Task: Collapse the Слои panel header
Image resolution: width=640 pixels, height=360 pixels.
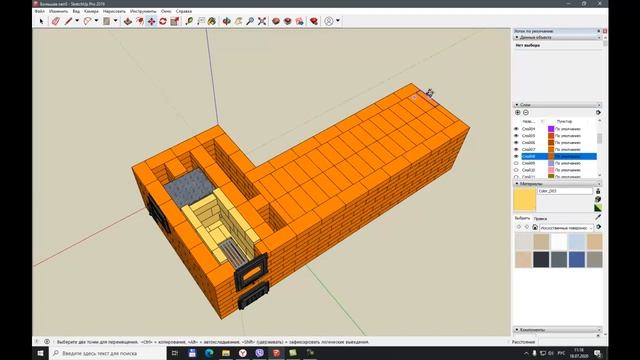Action: pos(558,105)
